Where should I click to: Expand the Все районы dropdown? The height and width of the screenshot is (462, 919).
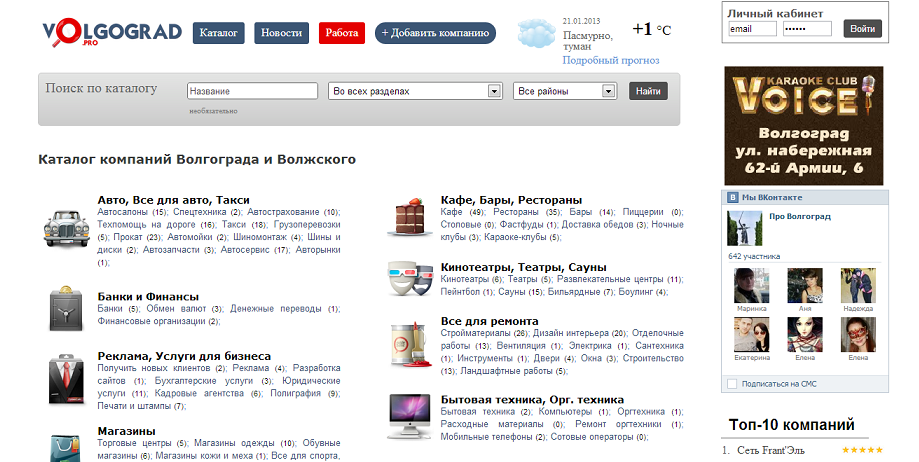click(564, 91)
